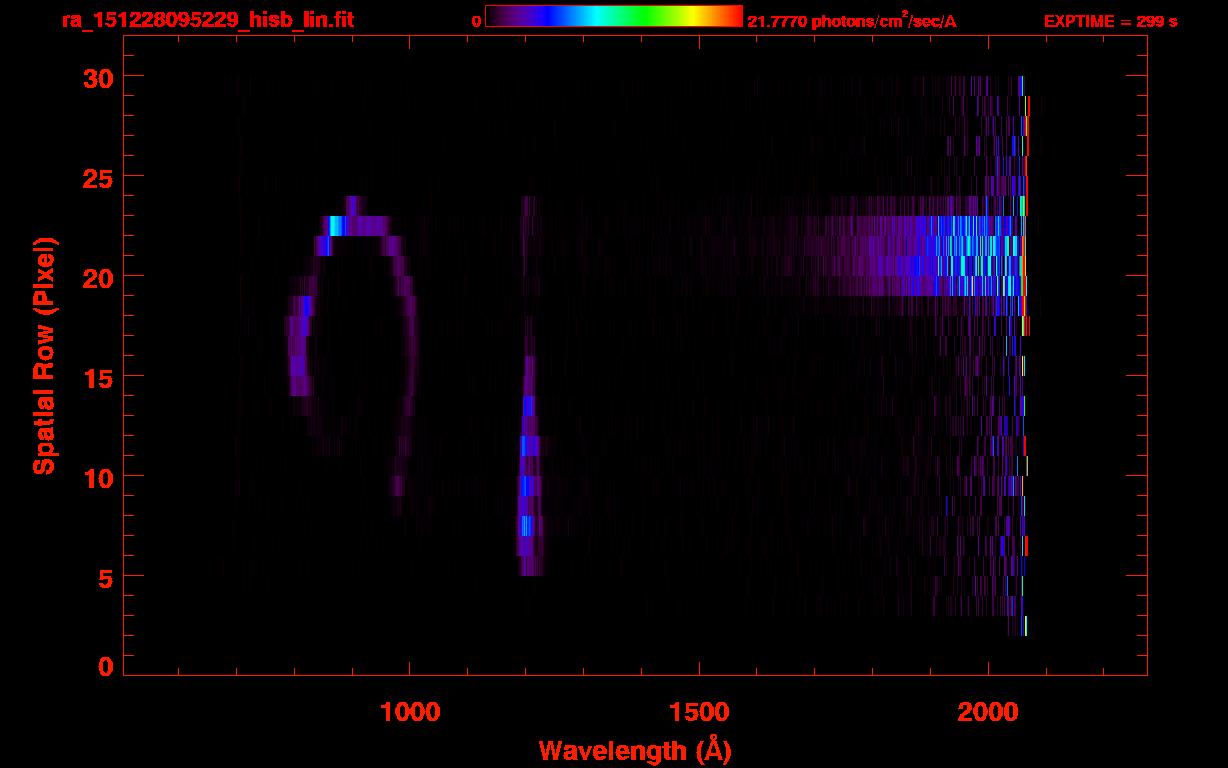
Task: Click the y-axis tick label 0
Action: [104, 667]
